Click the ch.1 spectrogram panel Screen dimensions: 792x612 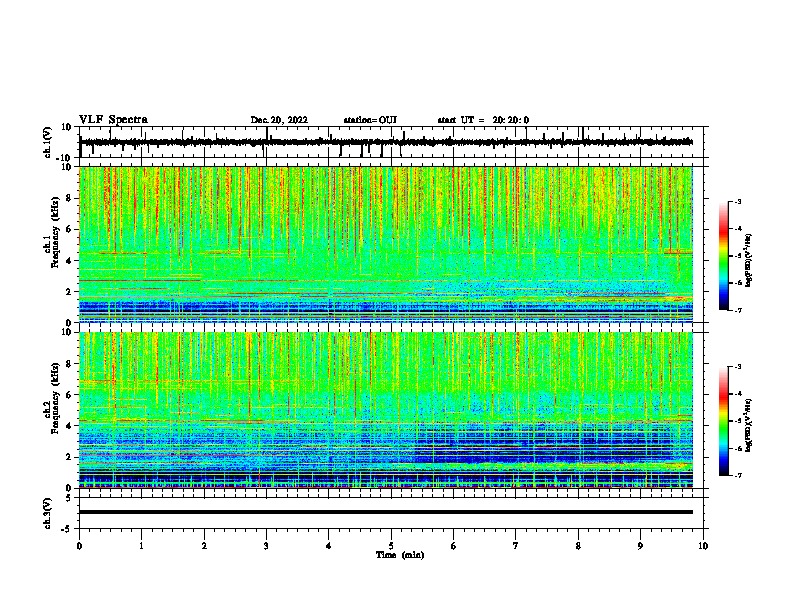point(386,244)
